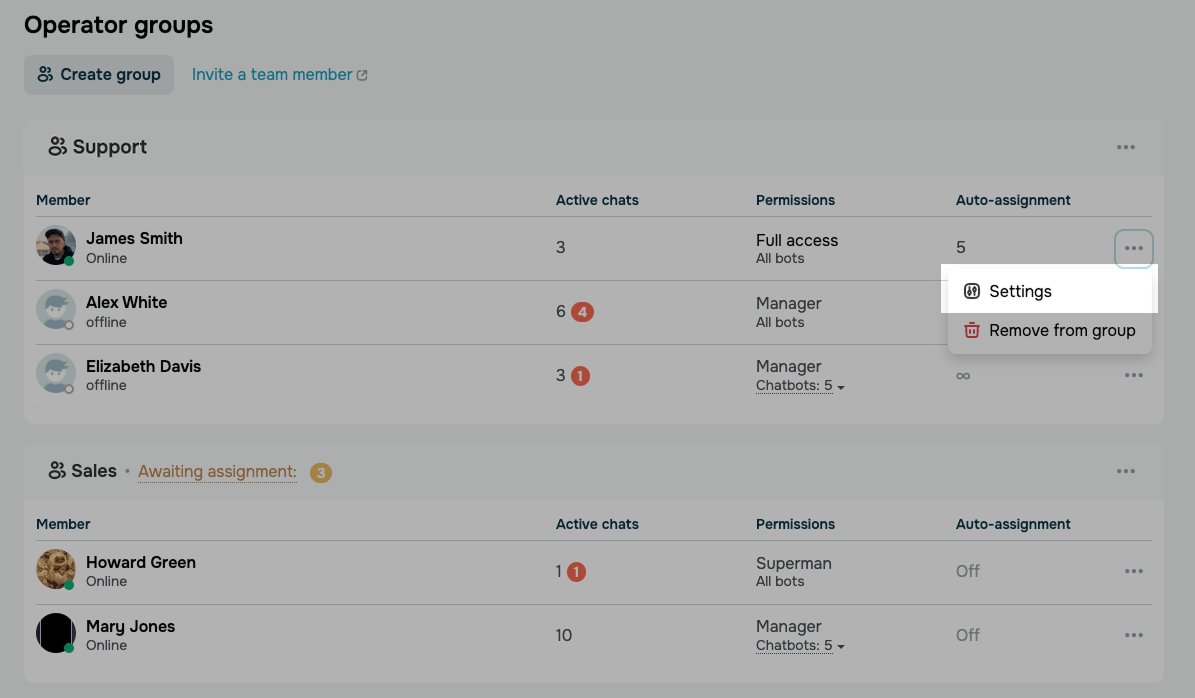Open the Support group three-dot menu
The width and height of the screenshot is (1195, 698).
point(1126,147)
